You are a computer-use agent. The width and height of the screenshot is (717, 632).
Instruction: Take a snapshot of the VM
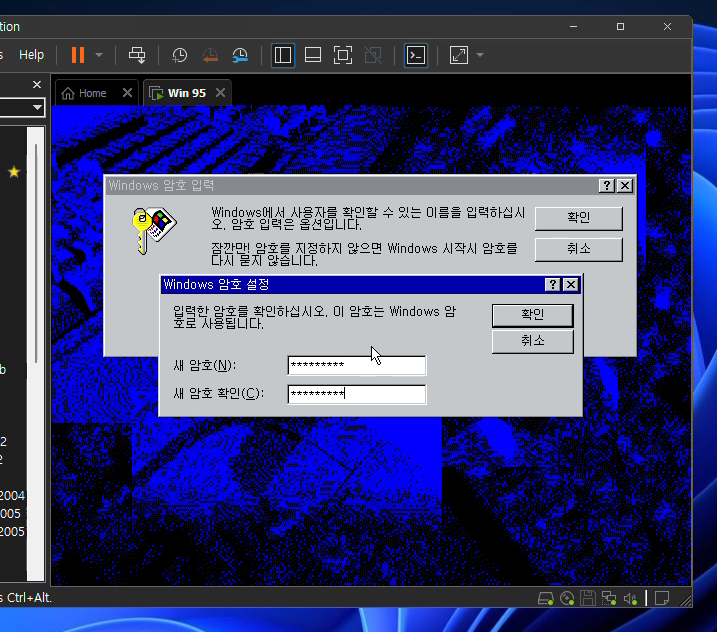point(180,55)
